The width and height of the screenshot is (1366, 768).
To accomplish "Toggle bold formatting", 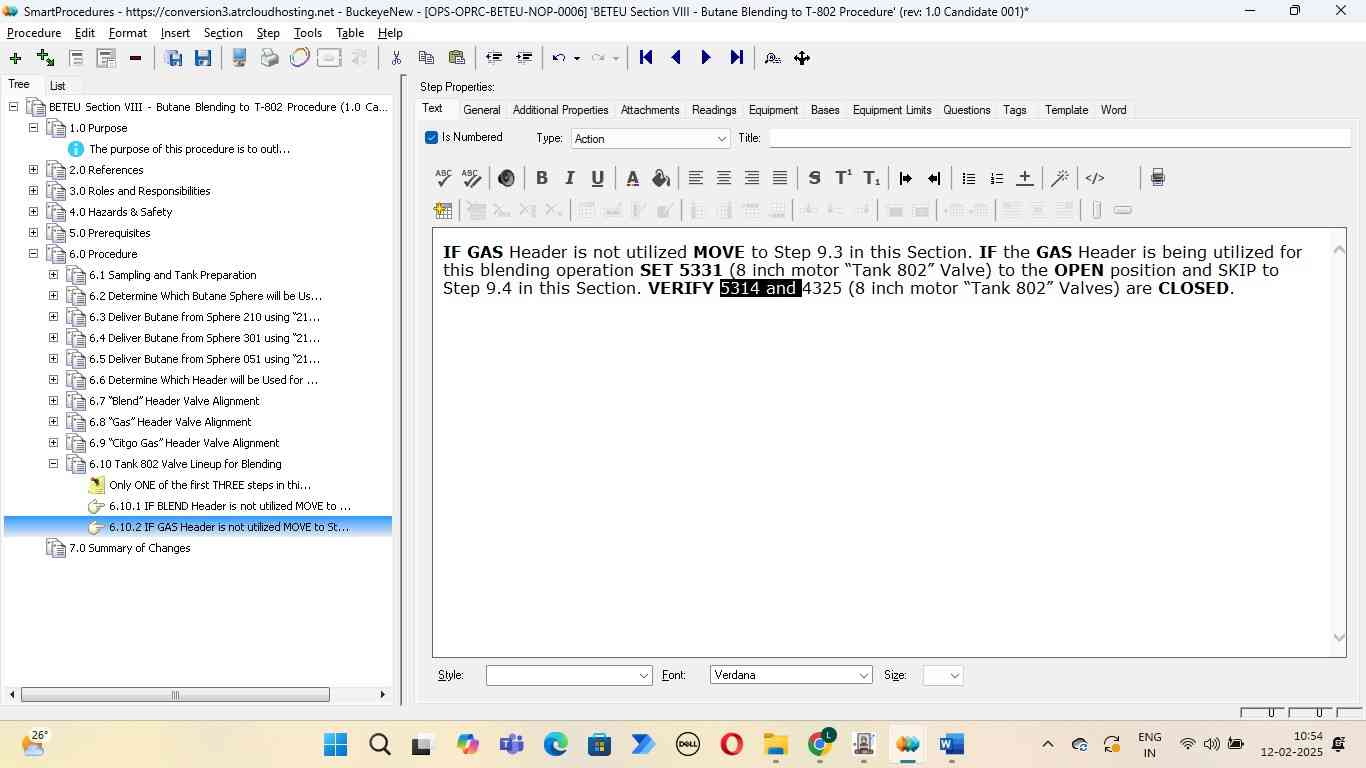I will 541,178.
